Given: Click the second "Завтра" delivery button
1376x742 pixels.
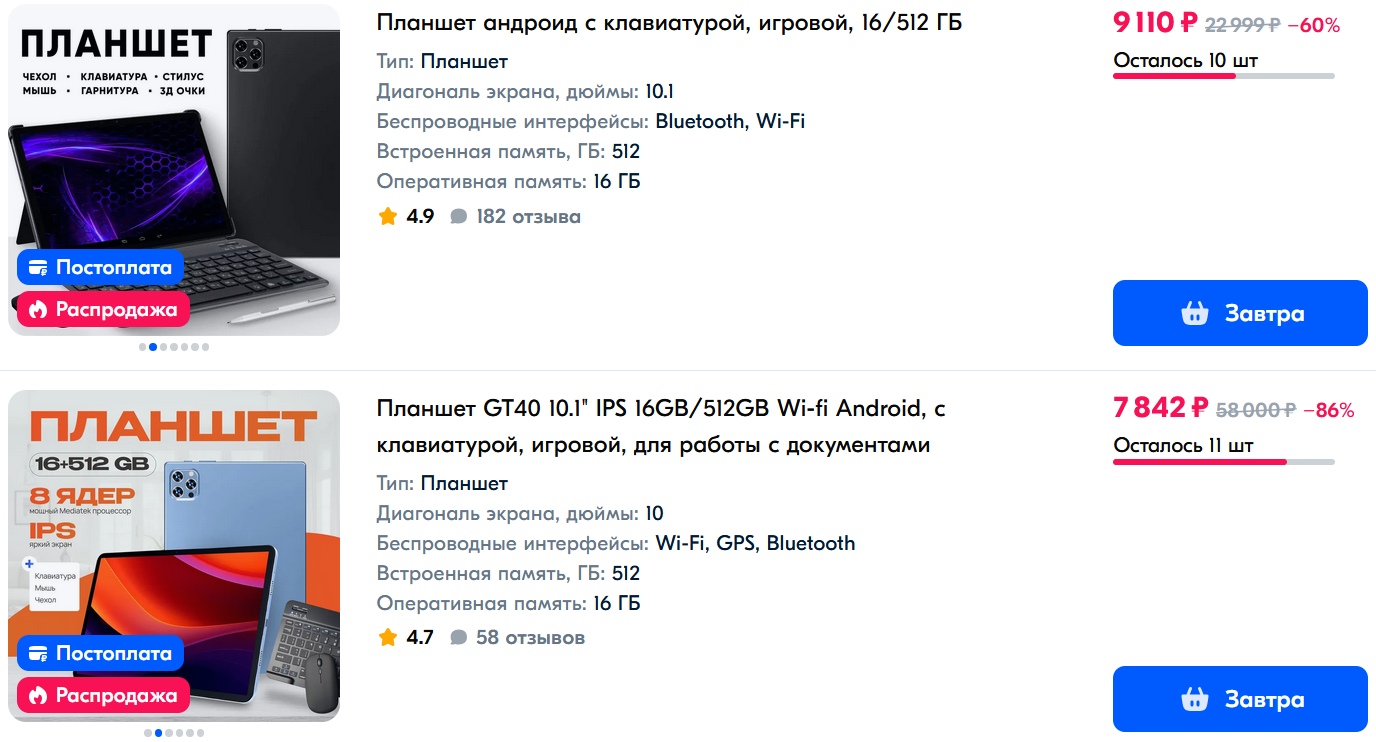Looking at the screenshot, I should point(1240,698).
